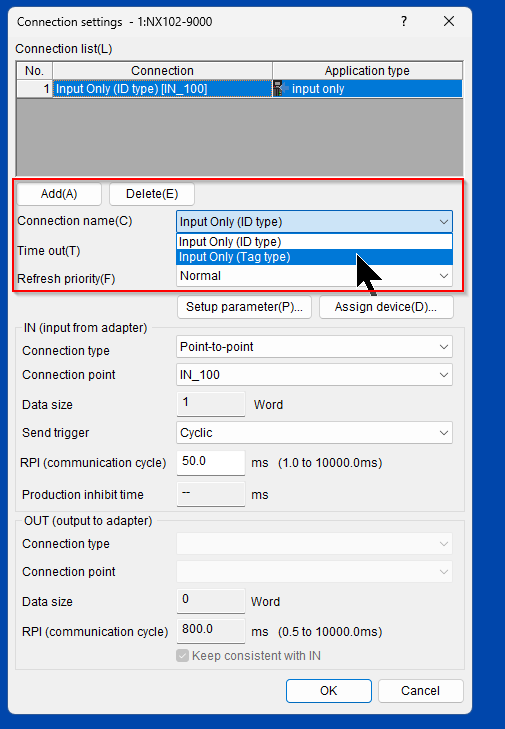Expand the Refresh priority dropdown arrow
Viewport: 505px width, 729px height.
[x=444, y=276]
